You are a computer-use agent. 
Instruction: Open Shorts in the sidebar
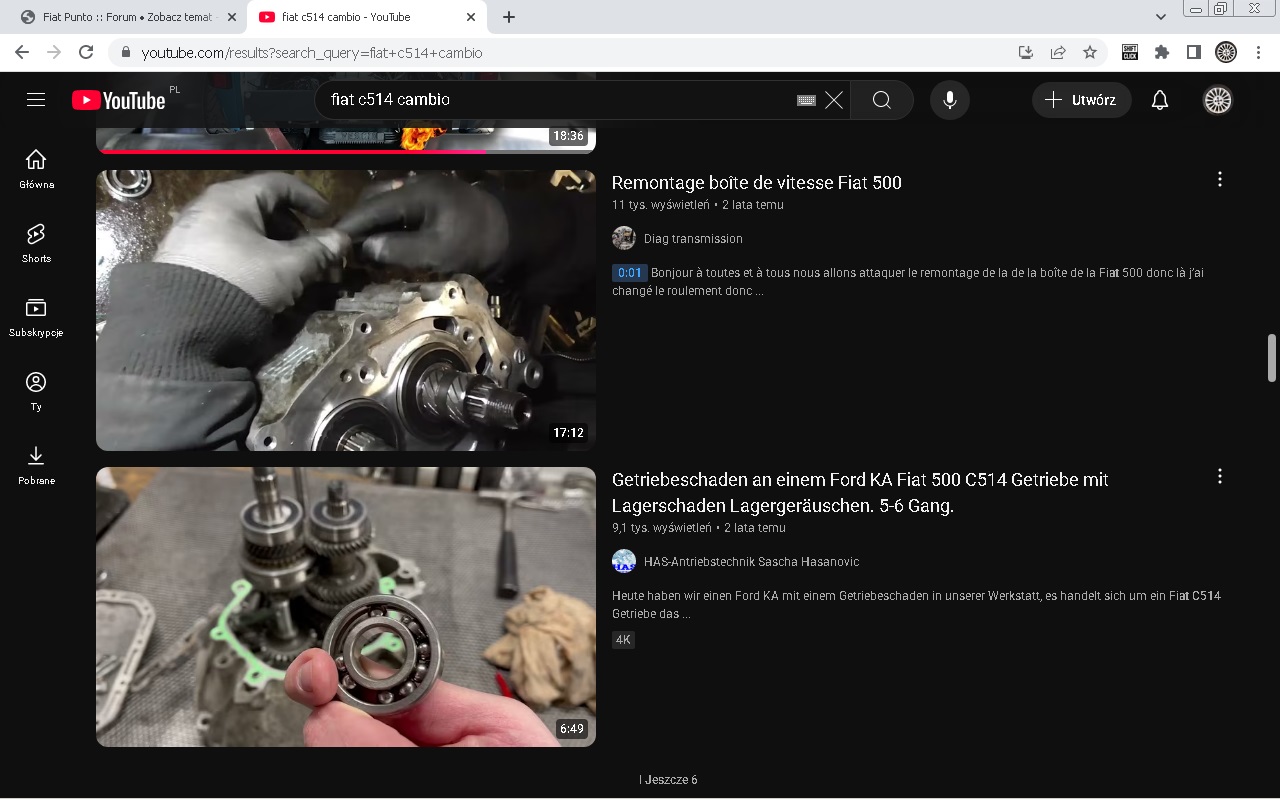[36, 243]
